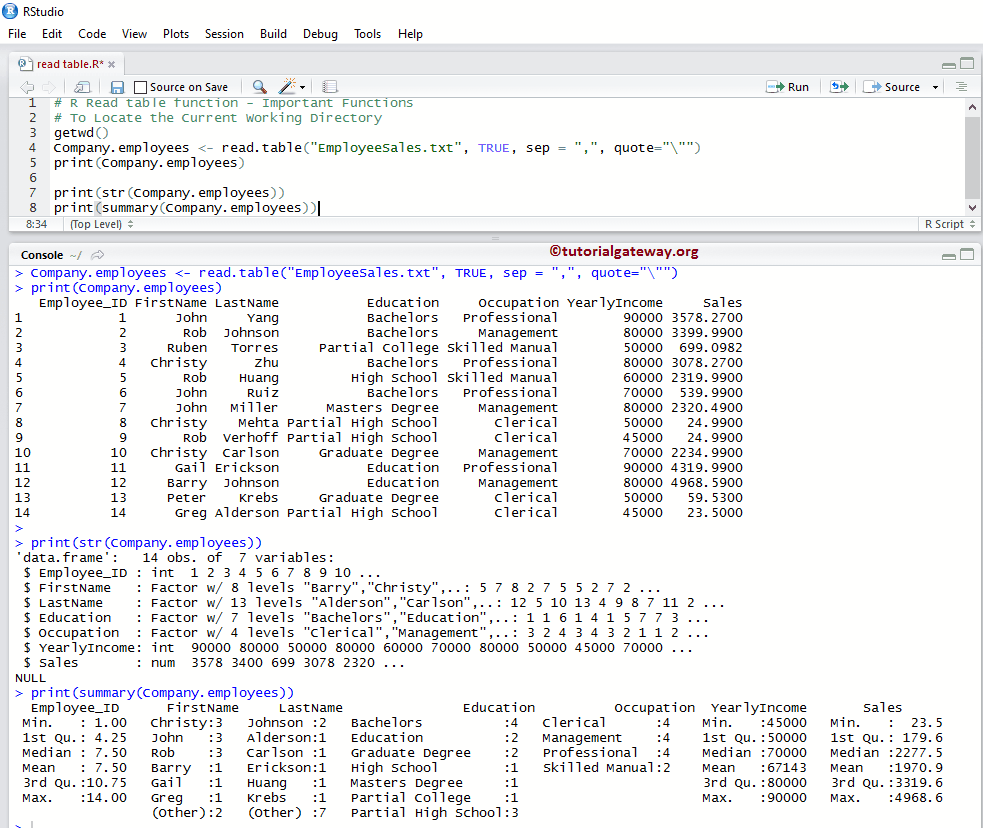Viewport: 983px width, 828px height.
Task: Select the read table.R editor tab
Action: click(x=70, y=64)
